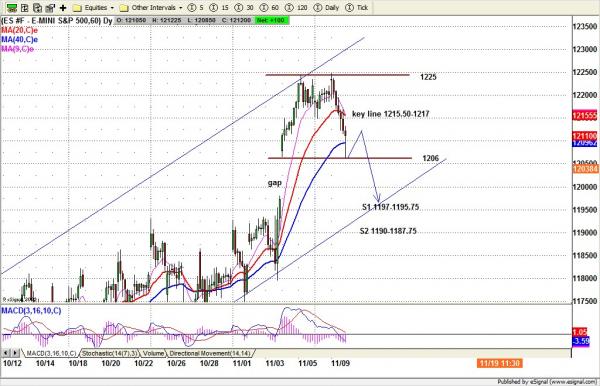Open the Other Intervals folder dropdown
The image size is (600, 386).
(151, 8)
